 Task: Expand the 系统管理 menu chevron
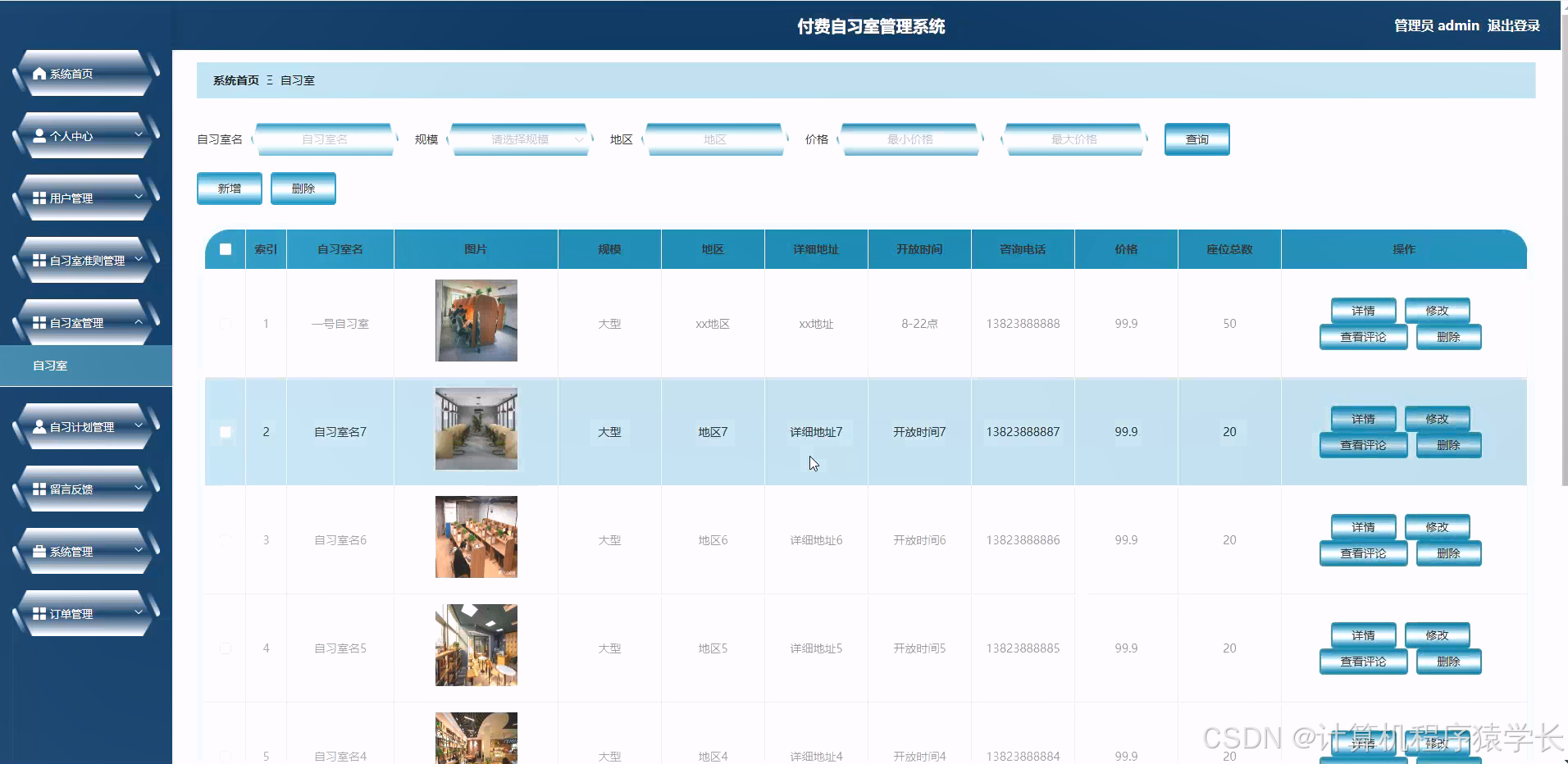[139, 550]
